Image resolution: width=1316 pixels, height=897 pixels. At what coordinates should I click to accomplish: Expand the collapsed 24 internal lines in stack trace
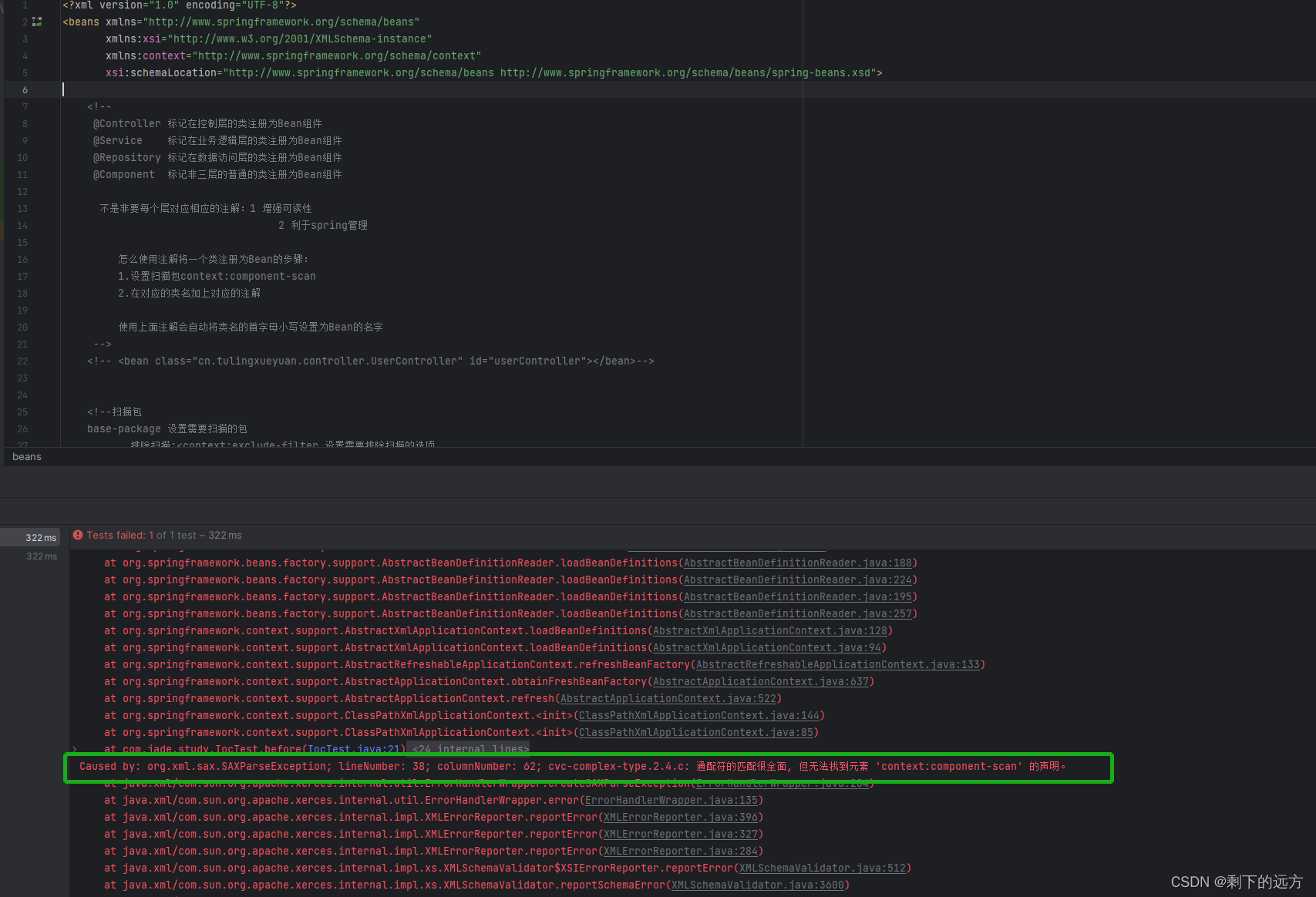(x=469, y=749)
